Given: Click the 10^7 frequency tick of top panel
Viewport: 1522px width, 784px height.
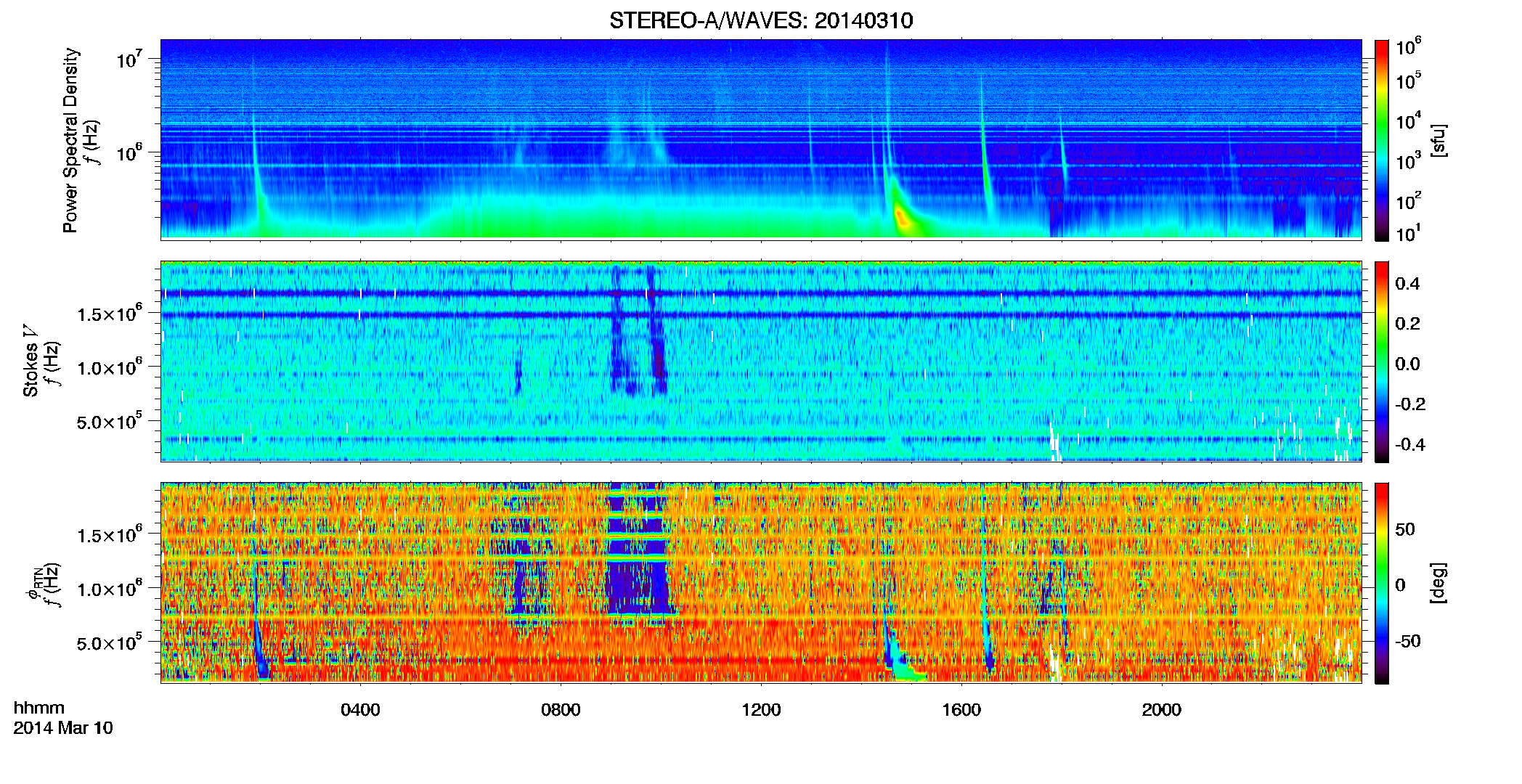Looking at the screenshot, I should click(129, 59).
